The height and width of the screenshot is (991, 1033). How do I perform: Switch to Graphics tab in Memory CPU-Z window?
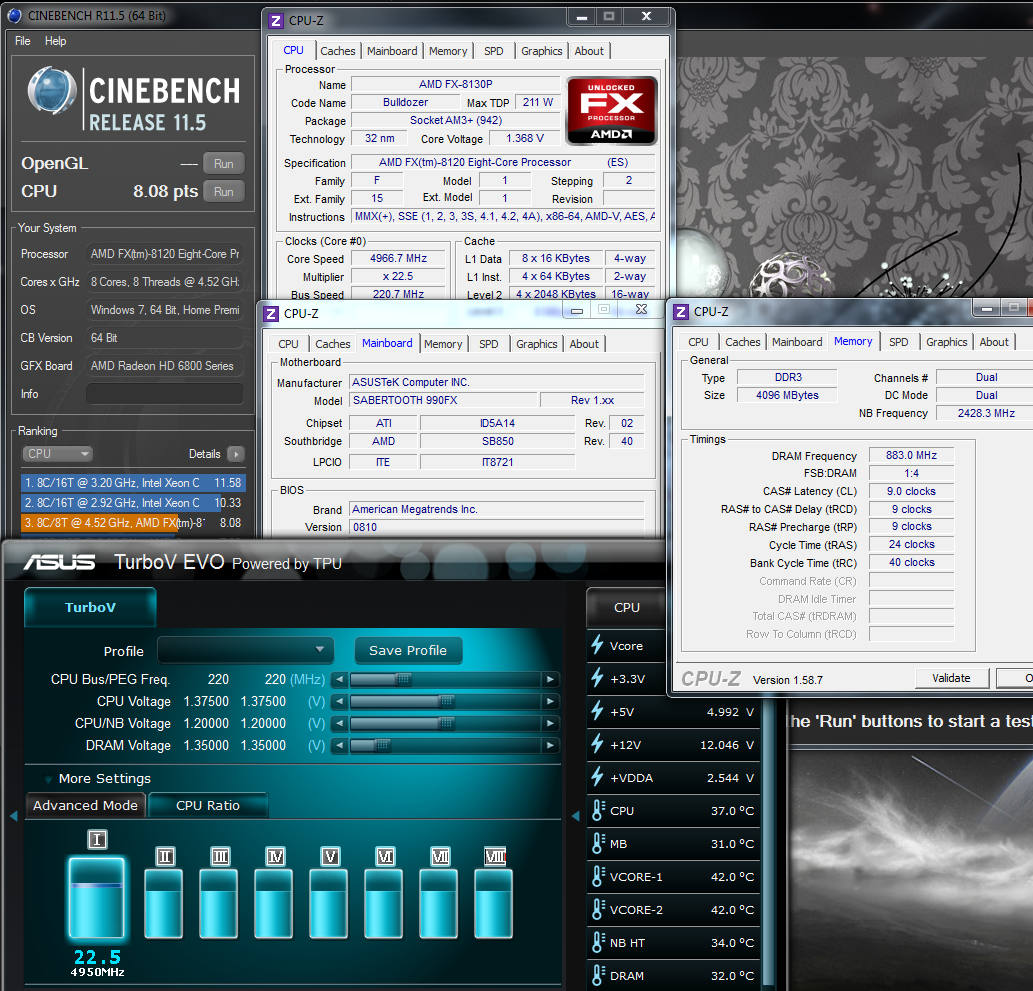[x=946, y=342]
